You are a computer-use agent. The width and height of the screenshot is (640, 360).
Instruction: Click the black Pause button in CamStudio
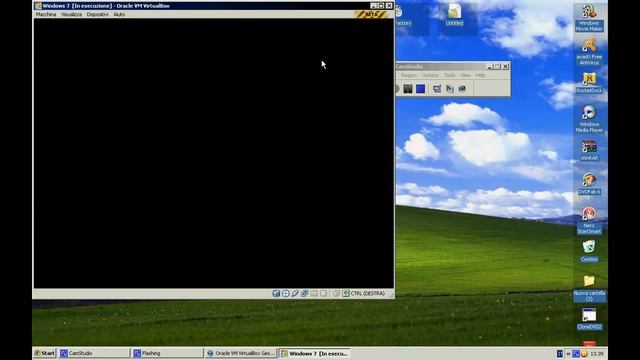coord(408,89)
